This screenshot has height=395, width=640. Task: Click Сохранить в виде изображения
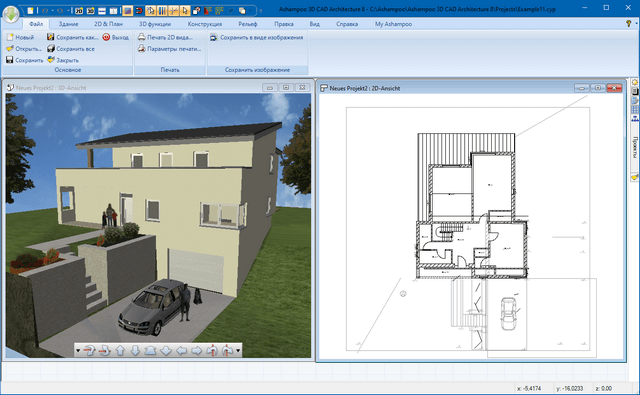coord(256,37)
